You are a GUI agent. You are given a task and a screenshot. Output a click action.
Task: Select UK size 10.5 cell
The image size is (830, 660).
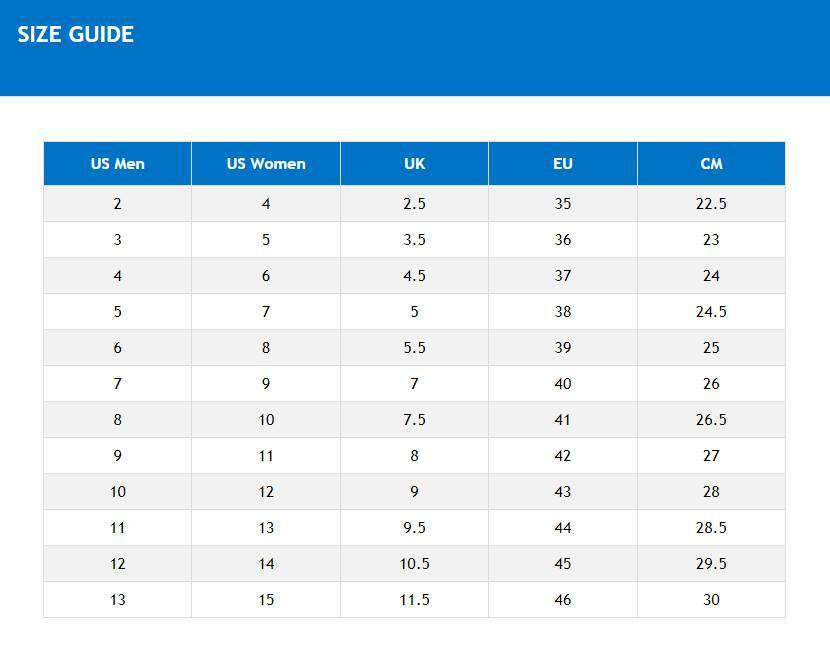(414, 564)
